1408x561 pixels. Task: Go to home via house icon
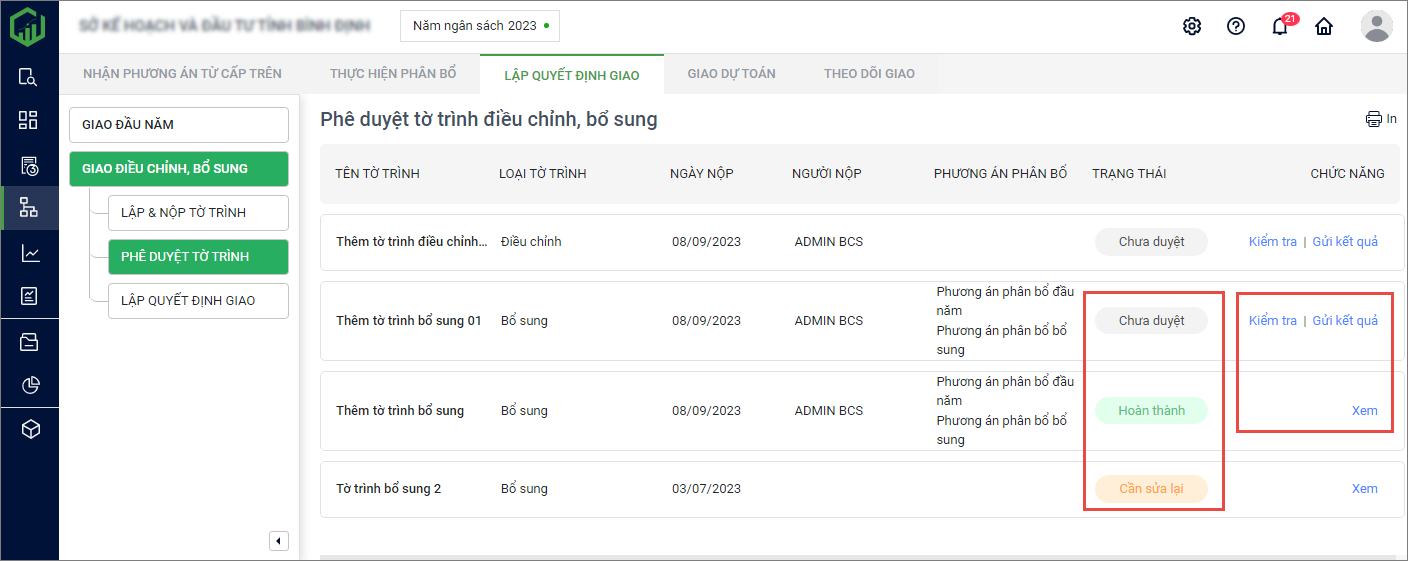pos(1324,26)
